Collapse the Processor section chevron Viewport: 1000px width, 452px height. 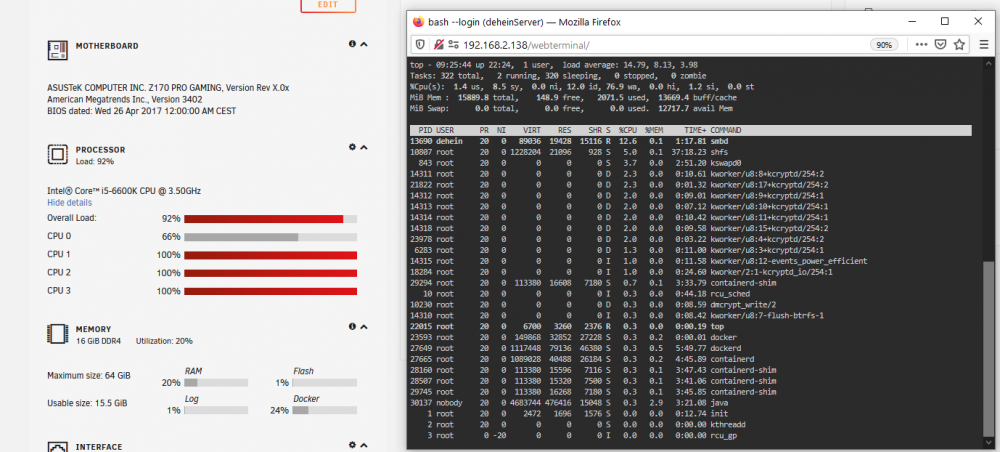tap(364, 147)
